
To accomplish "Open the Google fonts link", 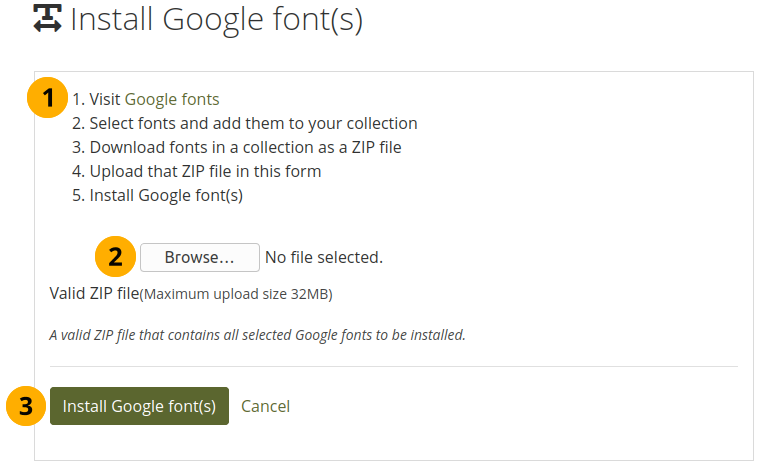I will [x=172, y=99].
